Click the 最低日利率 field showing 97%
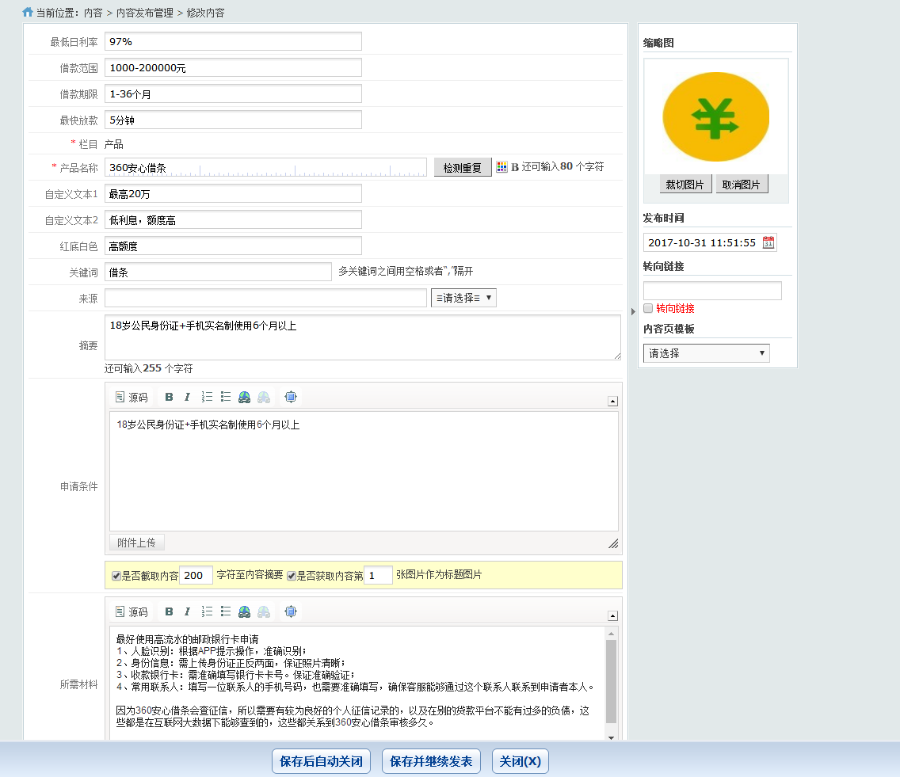This screenshot has height=777, width=900. pyautogui.click(x=233, y=41)
